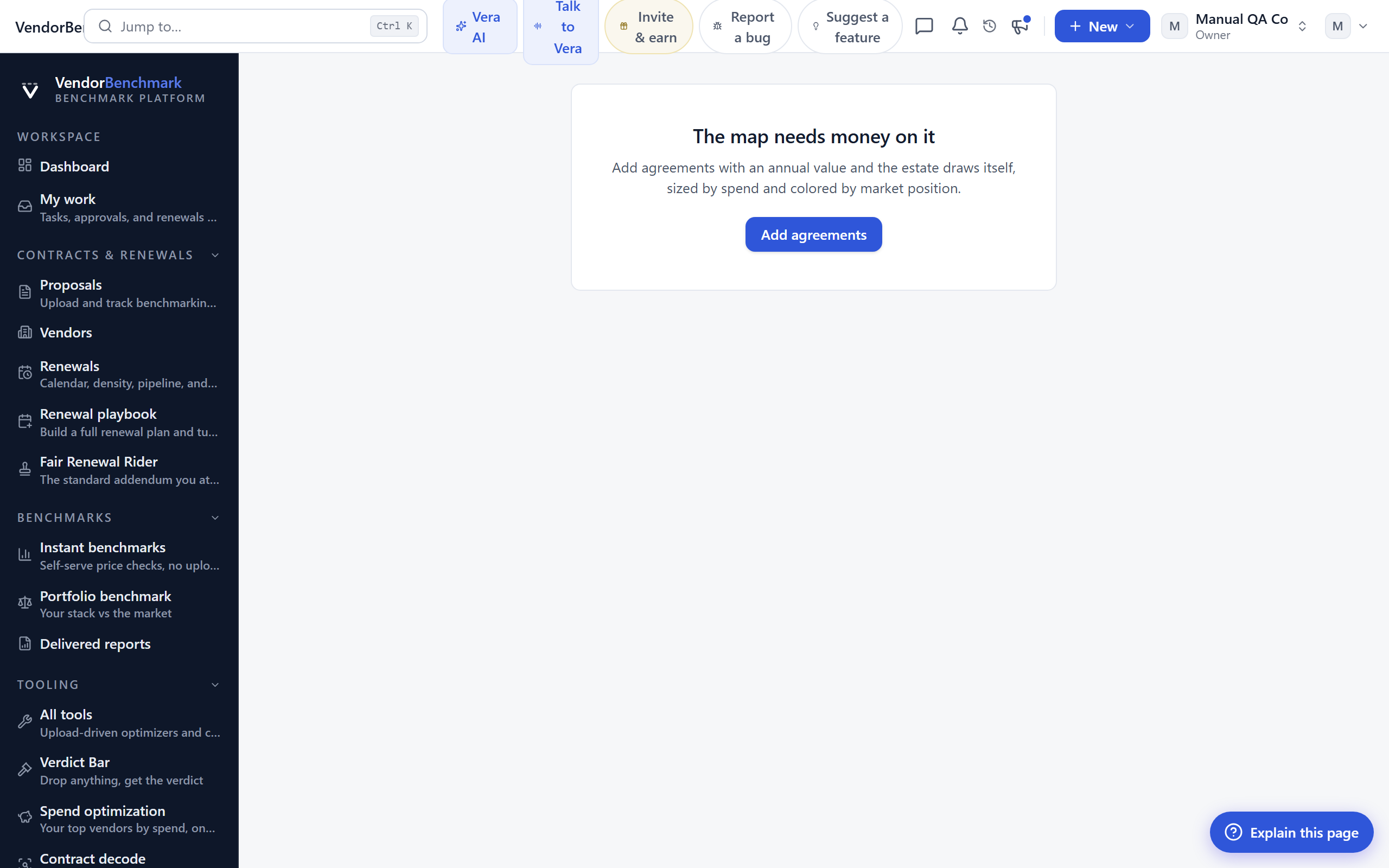Open Fair Renewal Rider
Screen dimensions: 1389x868
pyautogui.click(x=119, y=470)
